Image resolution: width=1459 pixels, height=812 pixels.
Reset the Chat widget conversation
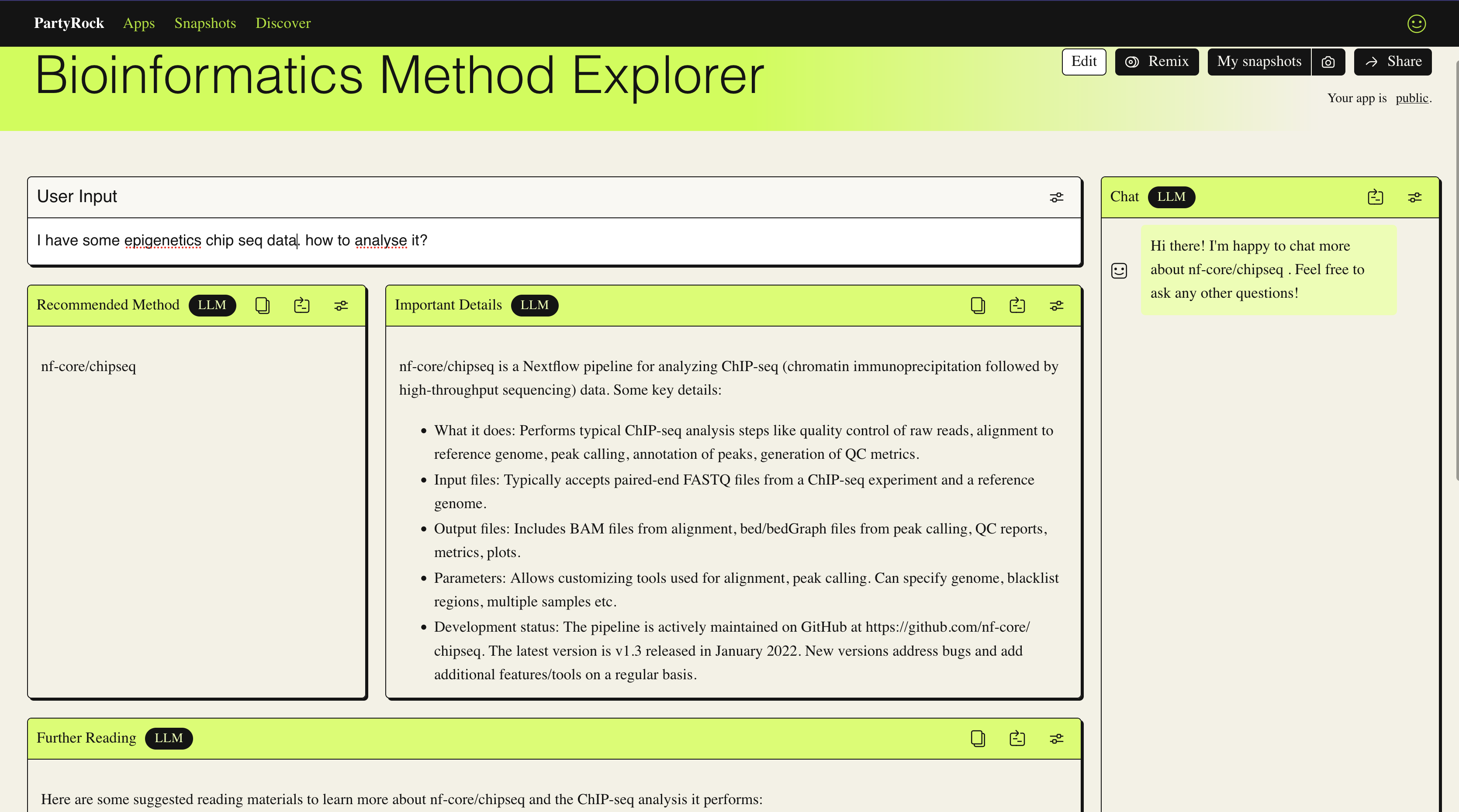coord(1375,197)
